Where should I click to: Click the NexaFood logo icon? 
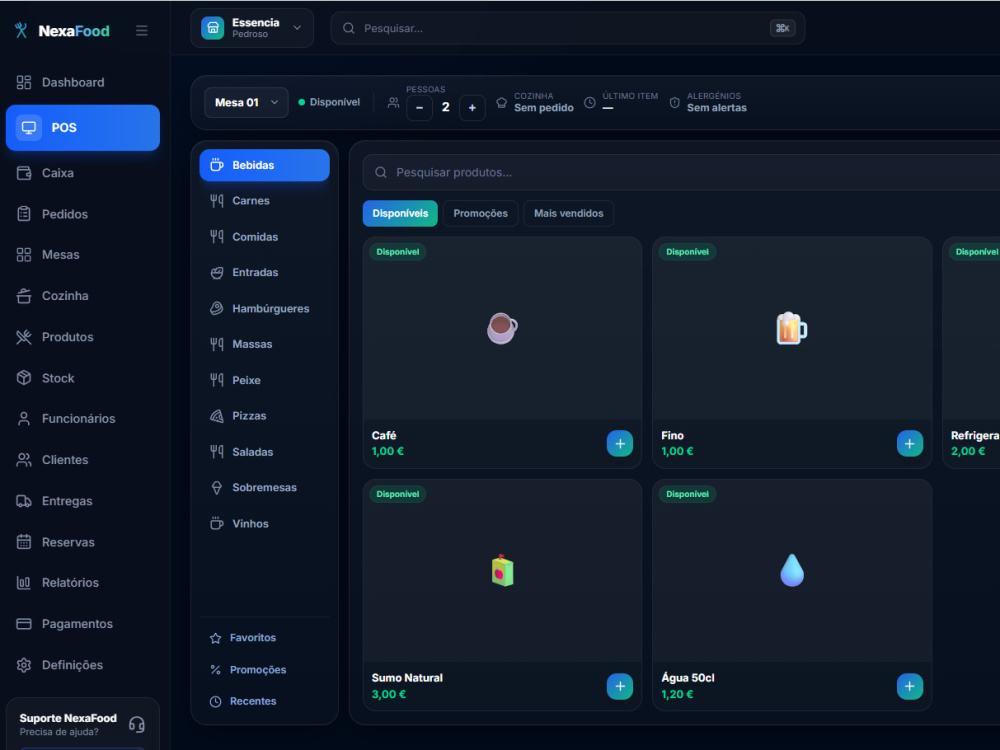[x=21, y=30]
